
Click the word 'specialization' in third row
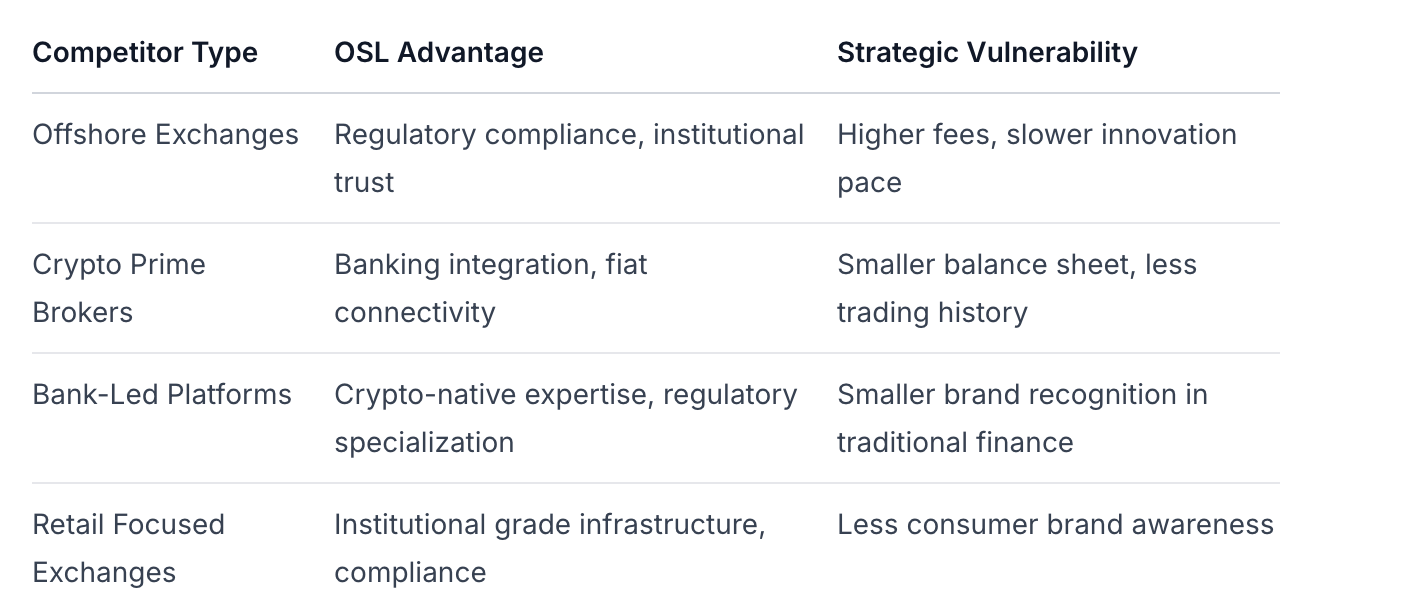(424, 443)
